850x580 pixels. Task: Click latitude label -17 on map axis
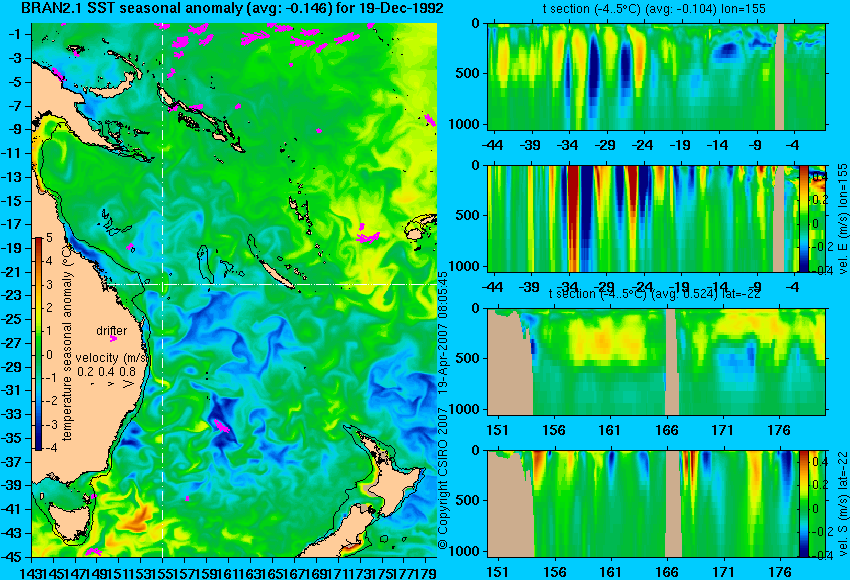[11, 224]
